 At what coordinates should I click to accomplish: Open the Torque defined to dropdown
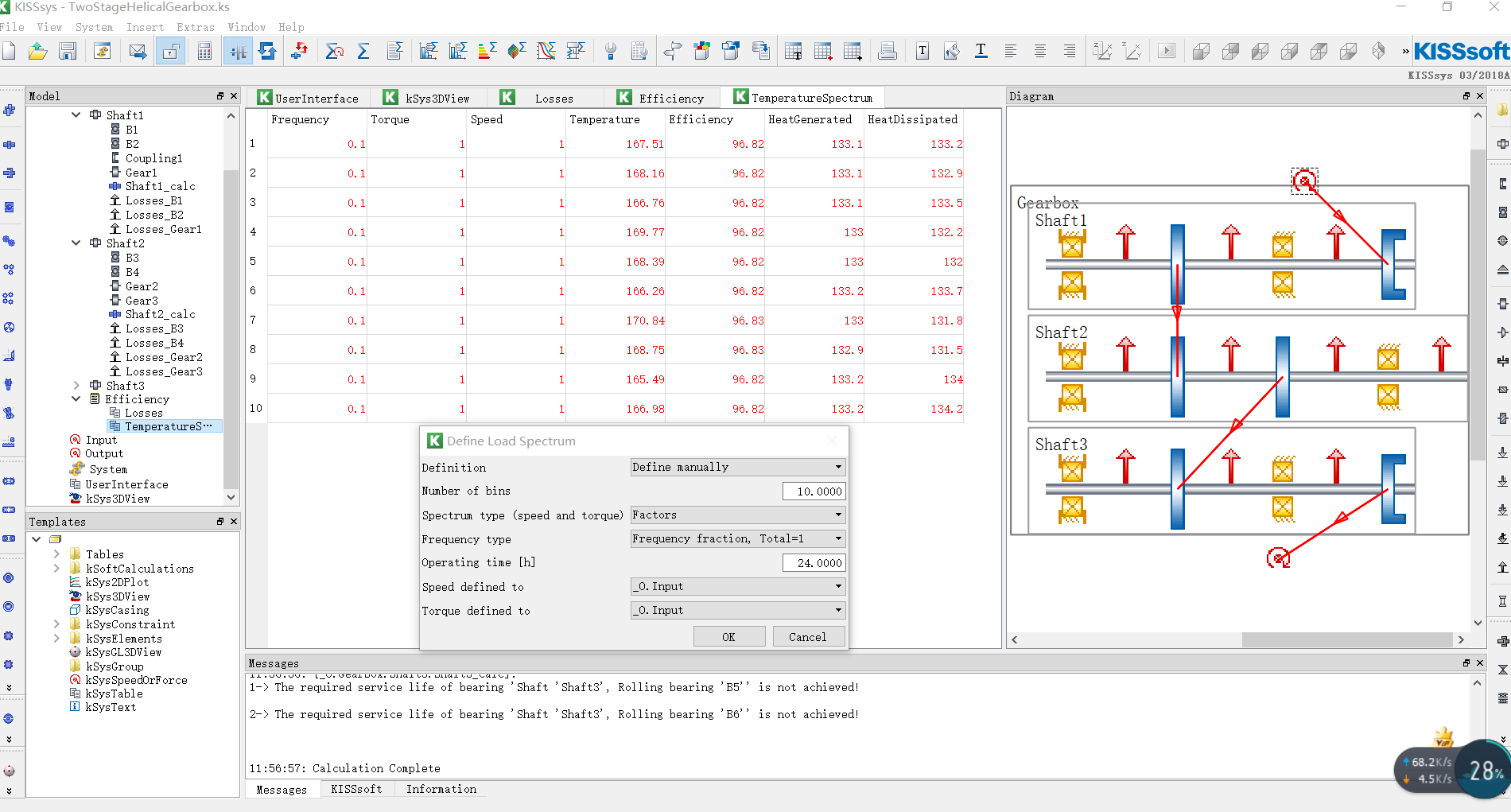tap(737, 611)
